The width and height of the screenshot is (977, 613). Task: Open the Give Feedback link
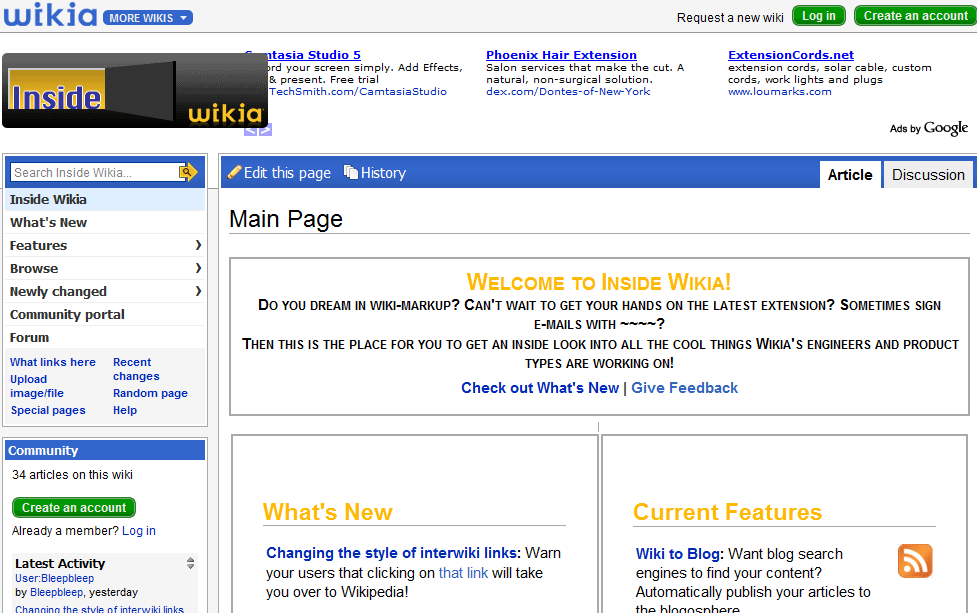(x=684, y=388)
